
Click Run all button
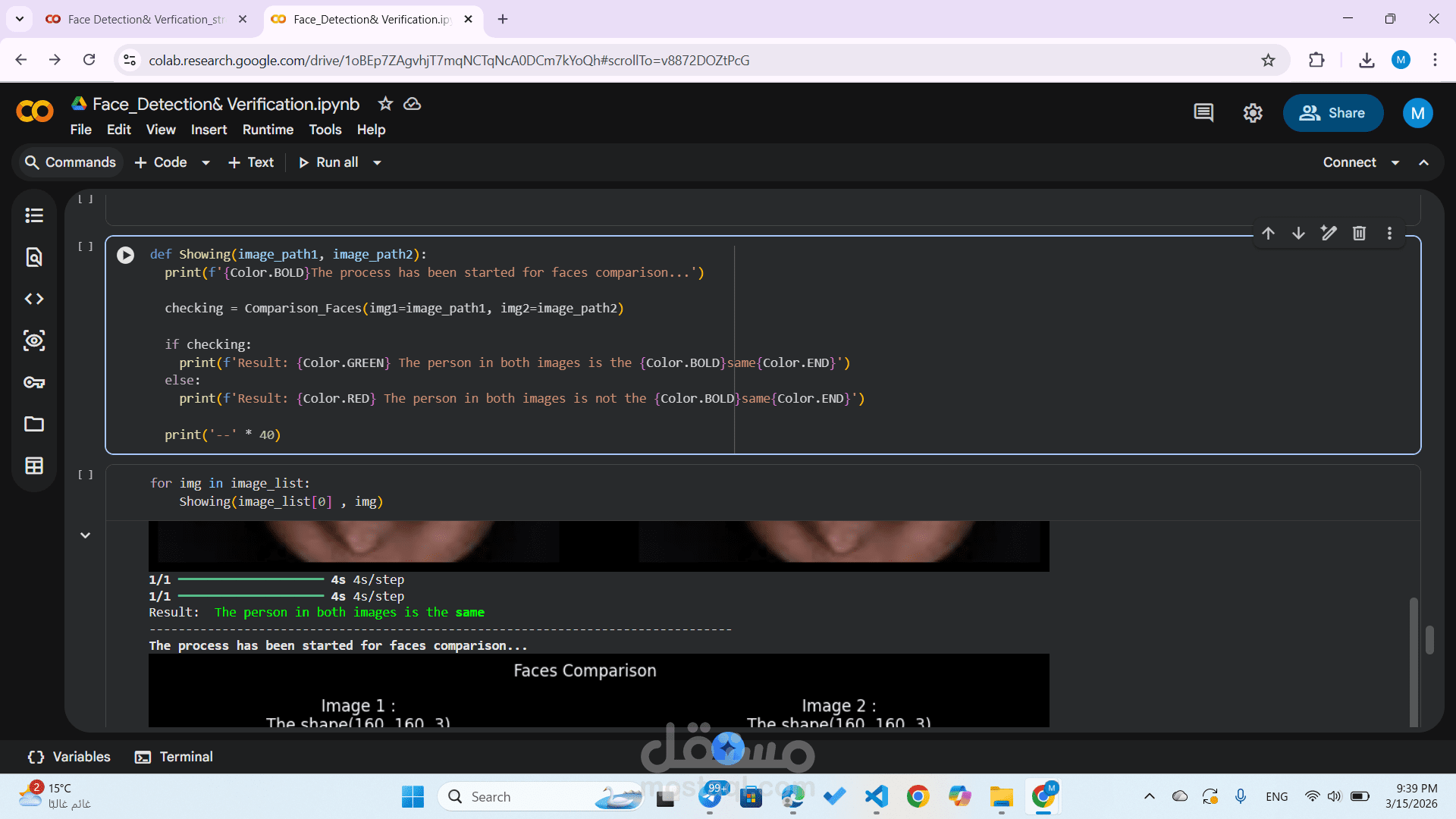tap(328, 162)
